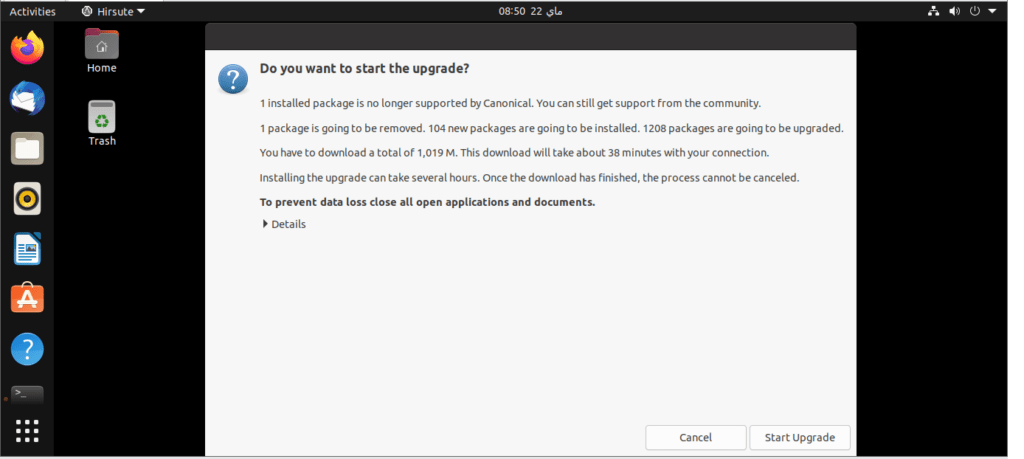The width and height of the screenshot is (1024, 459).
Task: Expand the Details section
Action: pos(284,224)
